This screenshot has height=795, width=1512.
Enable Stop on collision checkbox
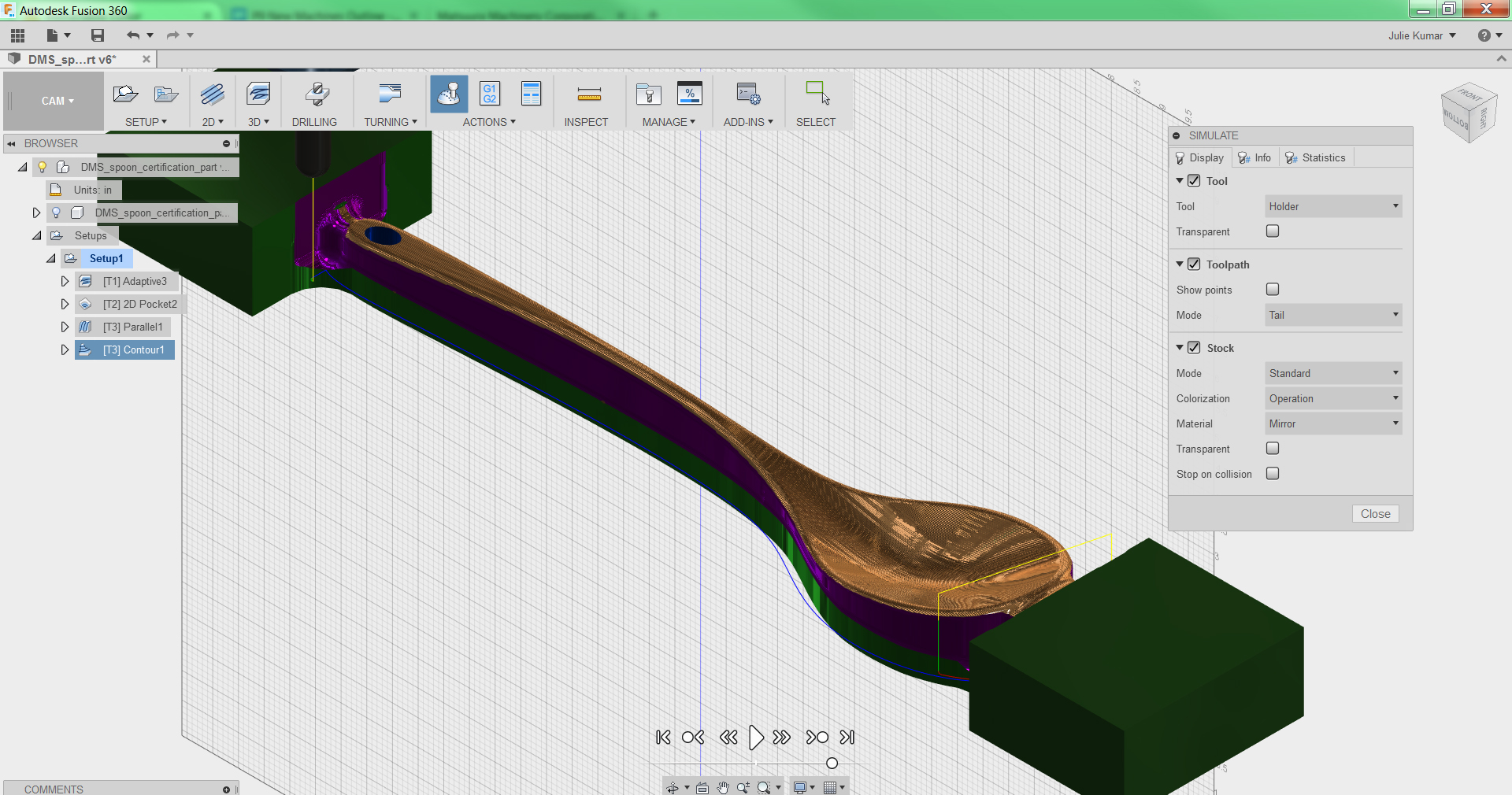coord(1273,473)
